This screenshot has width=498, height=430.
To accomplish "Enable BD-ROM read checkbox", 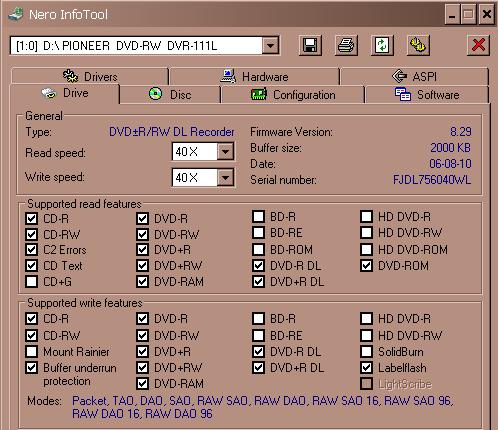I will [258, 249].
